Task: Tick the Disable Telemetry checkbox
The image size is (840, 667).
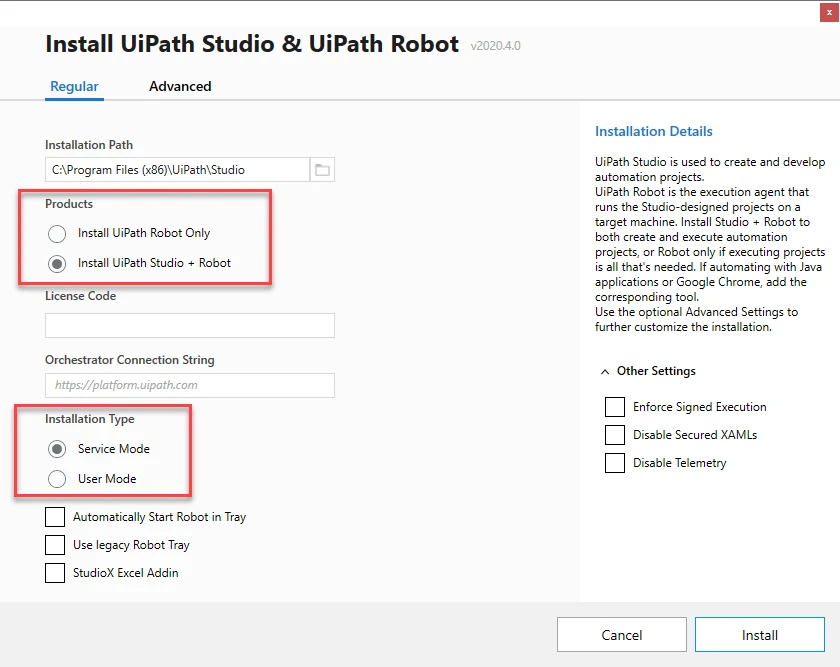Action: click(x=614, y=462)
